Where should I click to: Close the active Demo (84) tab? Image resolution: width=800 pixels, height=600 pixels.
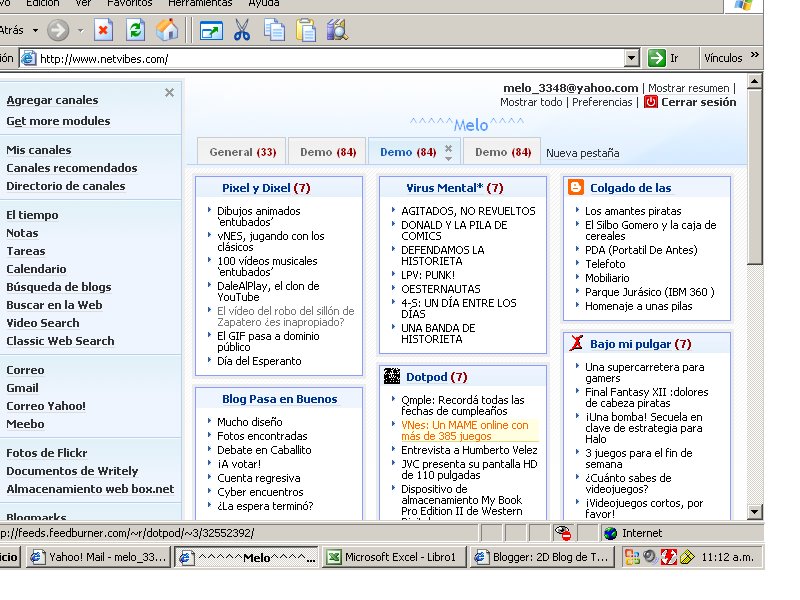[448, 148]
